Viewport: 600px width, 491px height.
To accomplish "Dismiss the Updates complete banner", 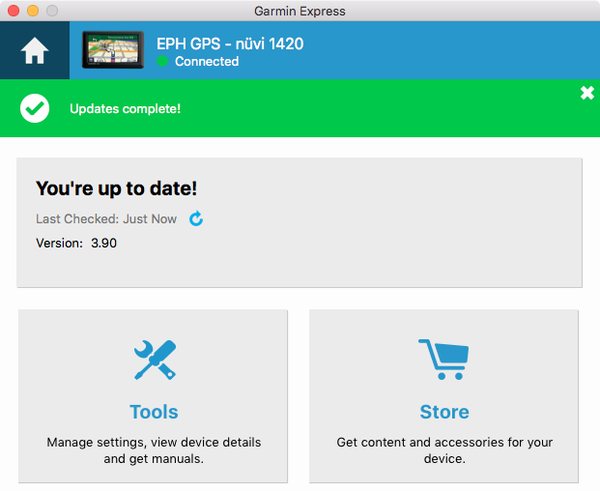I will pos(587,93).
